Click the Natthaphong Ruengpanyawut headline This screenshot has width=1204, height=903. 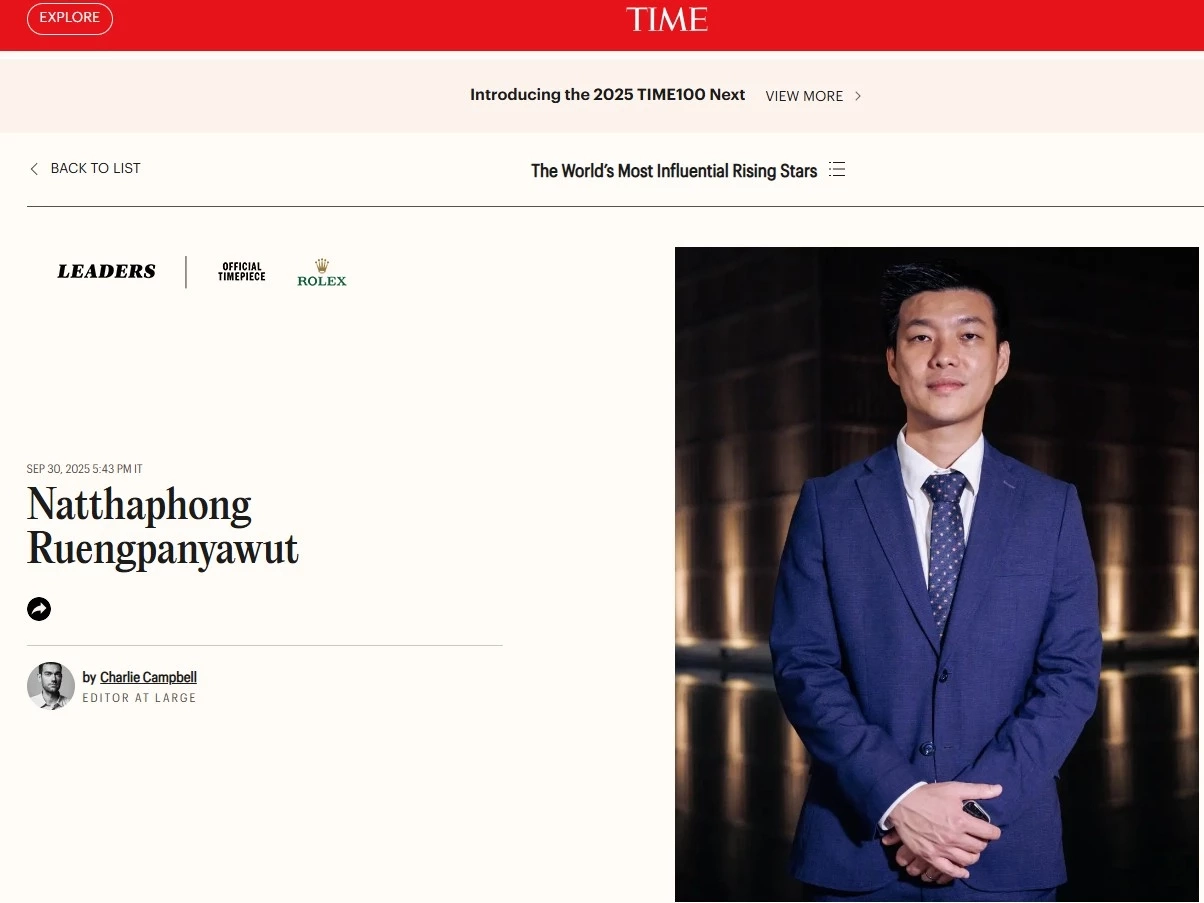click(163, 527)
